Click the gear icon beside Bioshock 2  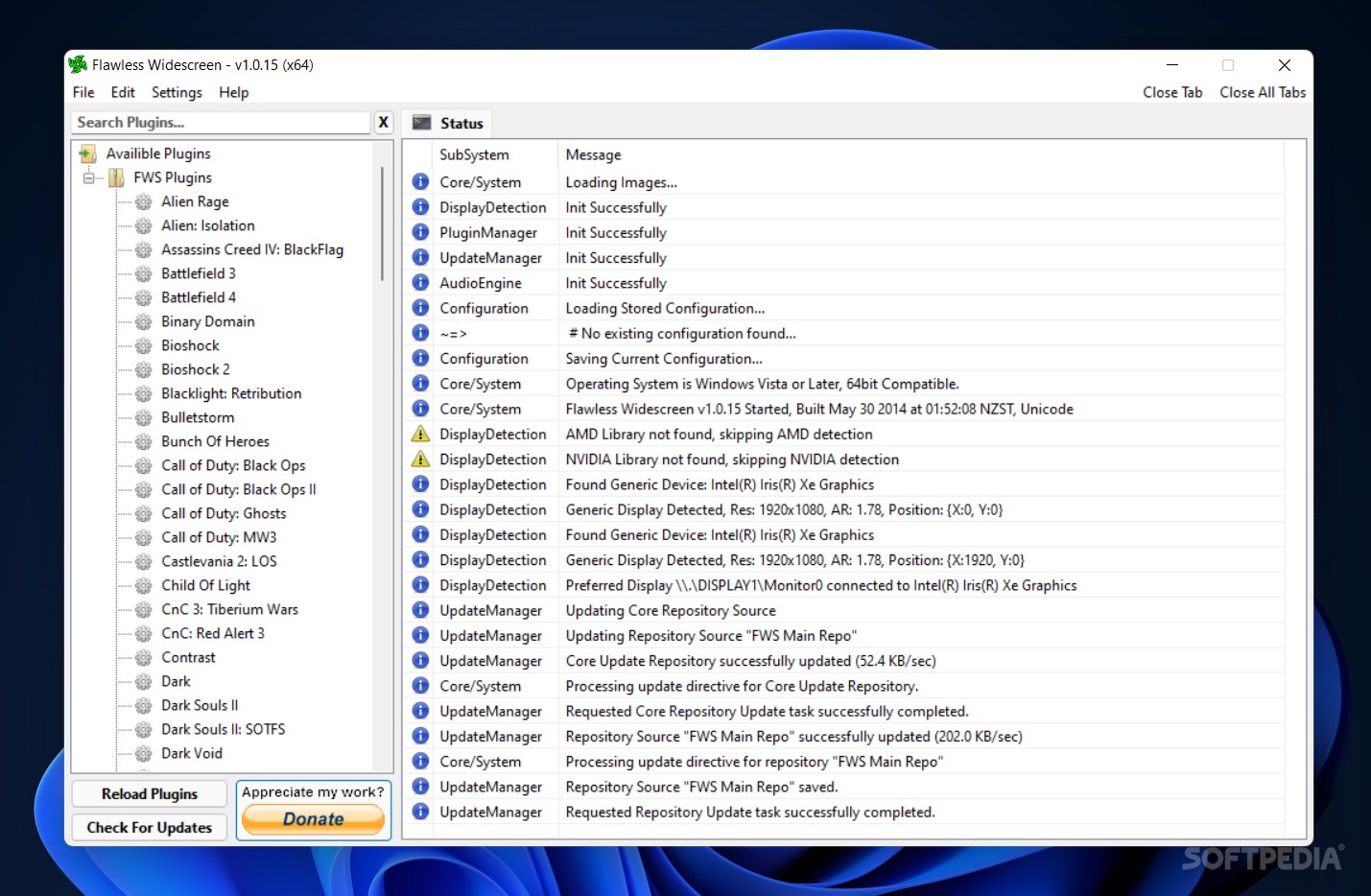144,369
